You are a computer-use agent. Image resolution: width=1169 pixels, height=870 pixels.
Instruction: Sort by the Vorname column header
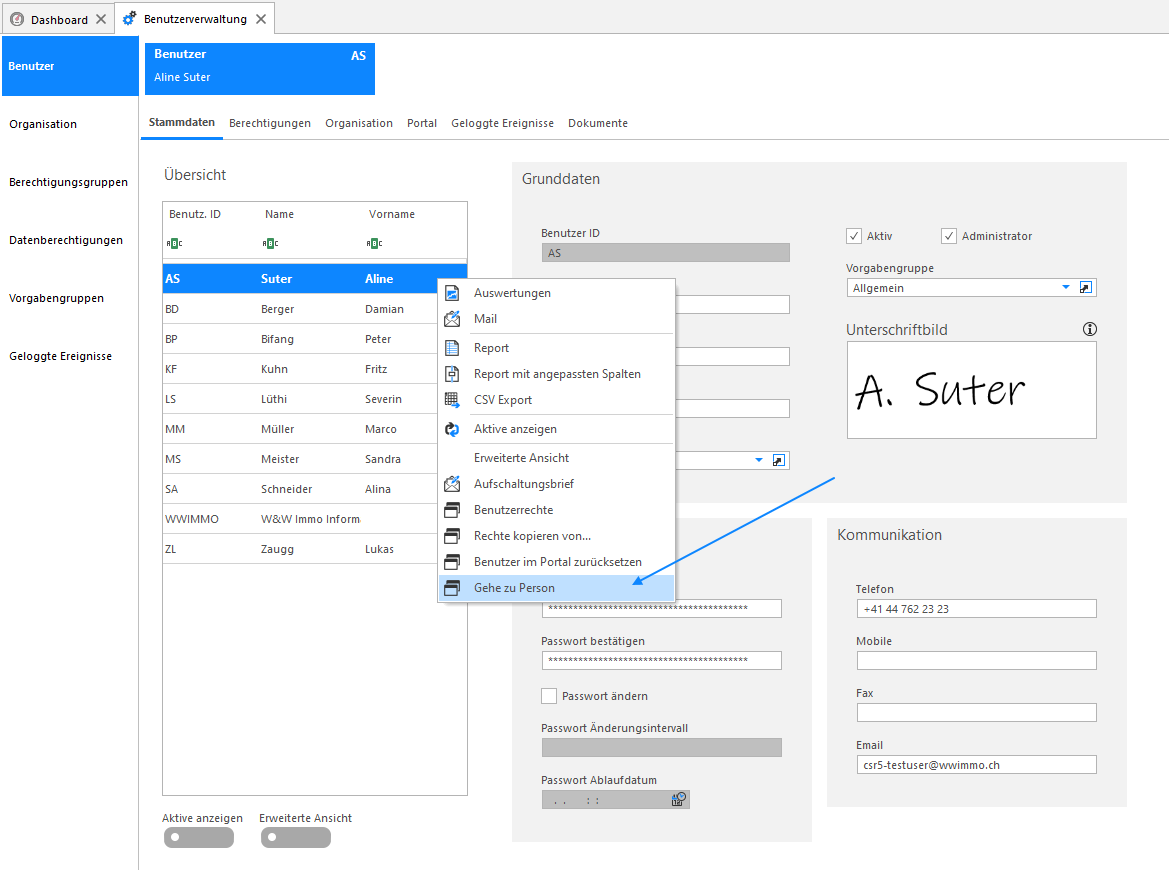tap(391, 214)
